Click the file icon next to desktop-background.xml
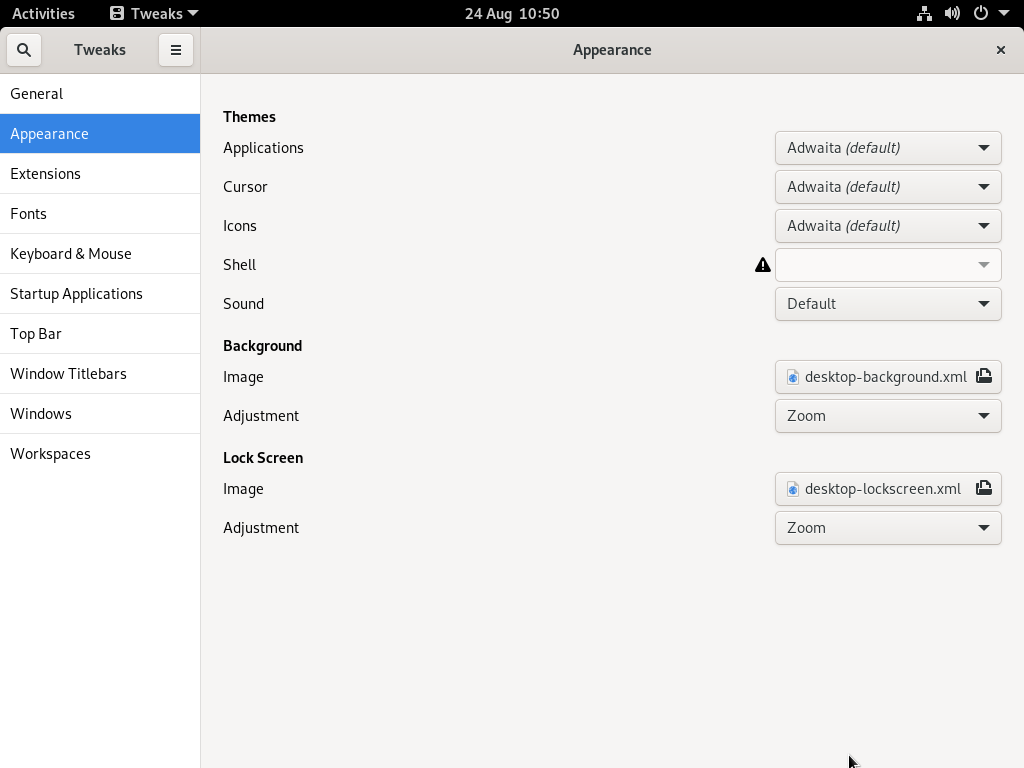 tap(793, 377)
